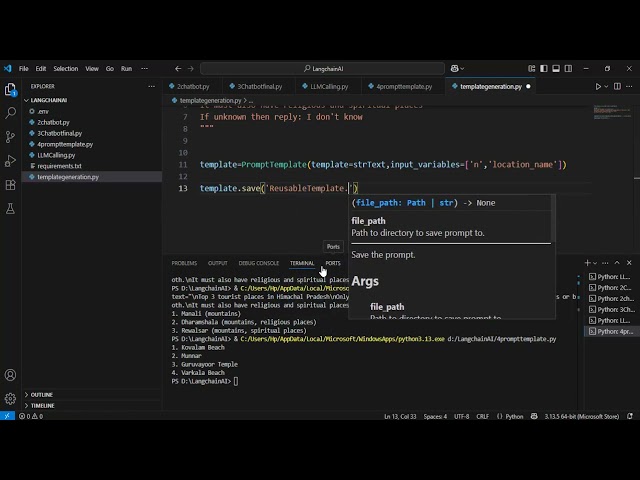Open terminal panel more actions ellipsis
640x480 pixels.
(x=605, y=263)
